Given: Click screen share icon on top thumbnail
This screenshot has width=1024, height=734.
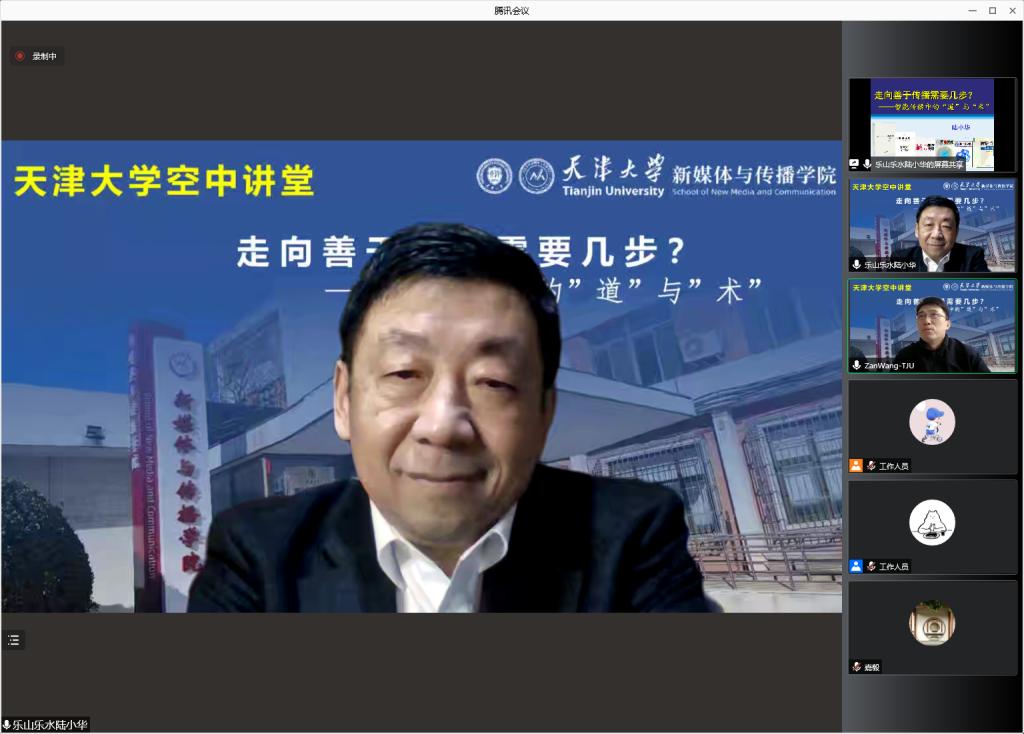Looking at the screenshot, I should 855,164.
